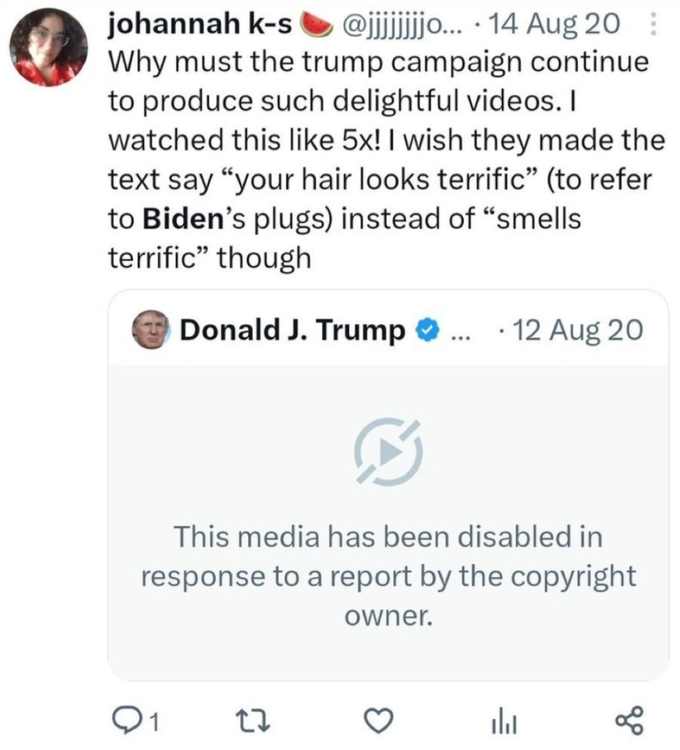The height and width of the screenshot is (750, 680).
Task: Click the watermelon emoji beside the name
Action: click(317, 22)
